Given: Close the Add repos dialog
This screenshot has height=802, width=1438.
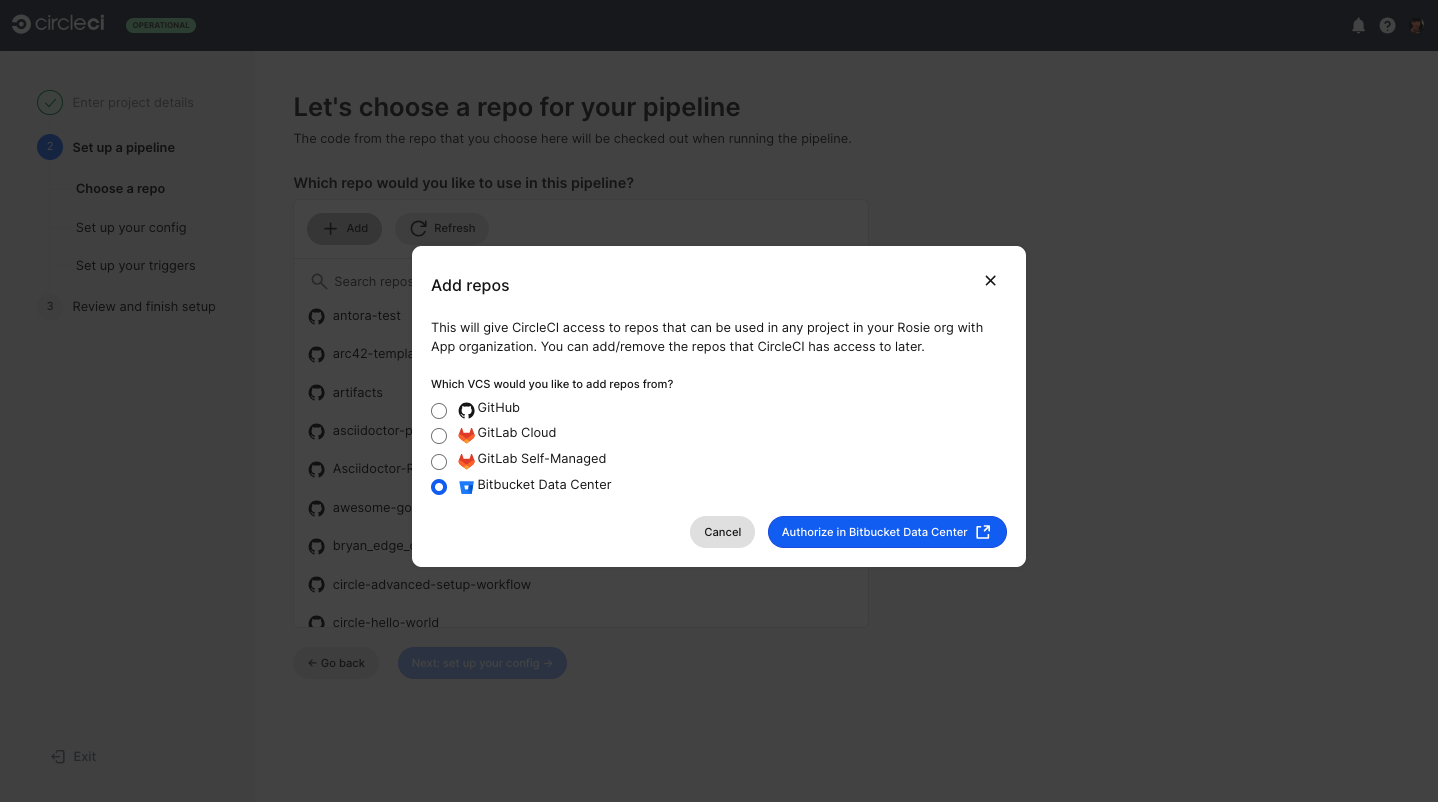Looking at the screenshot, I should pos(990,281).
